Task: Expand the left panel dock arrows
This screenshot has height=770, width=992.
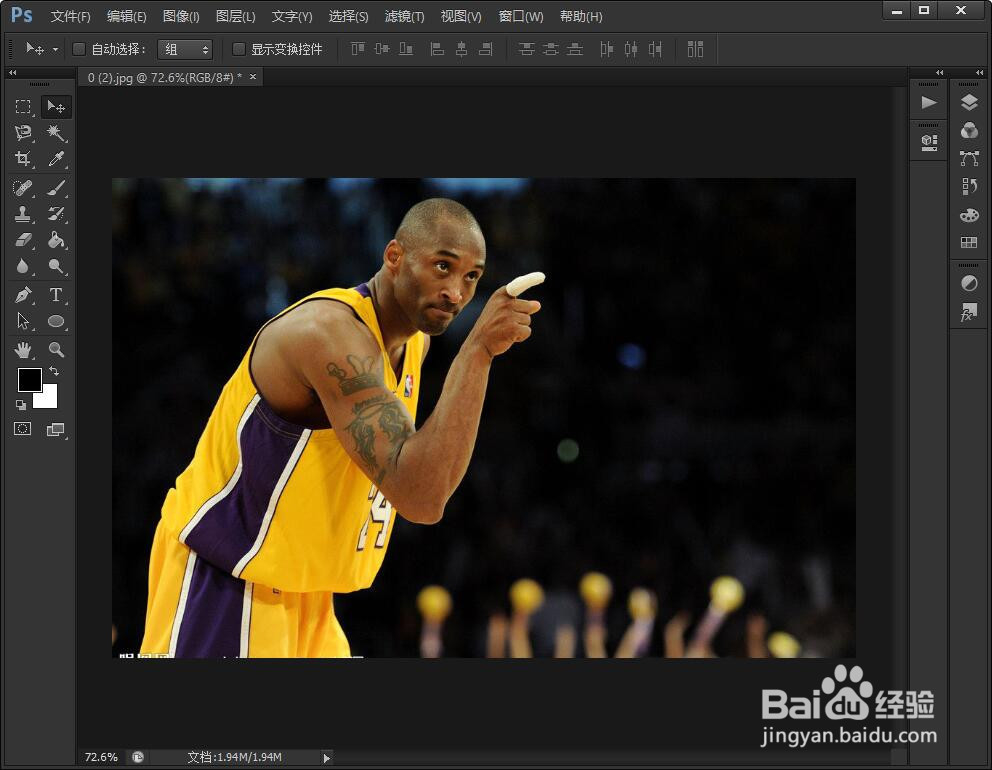Action: coord(939,73)
